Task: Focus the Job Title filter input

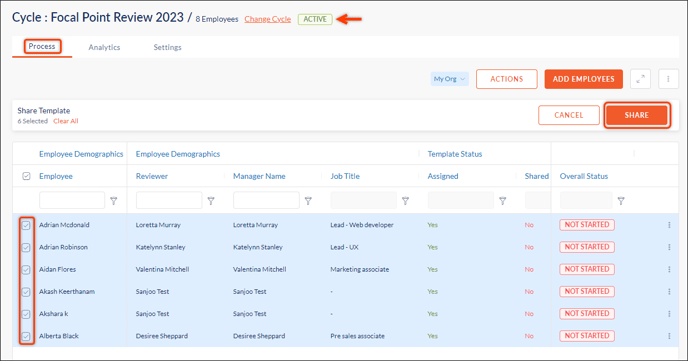Action: click(364, 200)
